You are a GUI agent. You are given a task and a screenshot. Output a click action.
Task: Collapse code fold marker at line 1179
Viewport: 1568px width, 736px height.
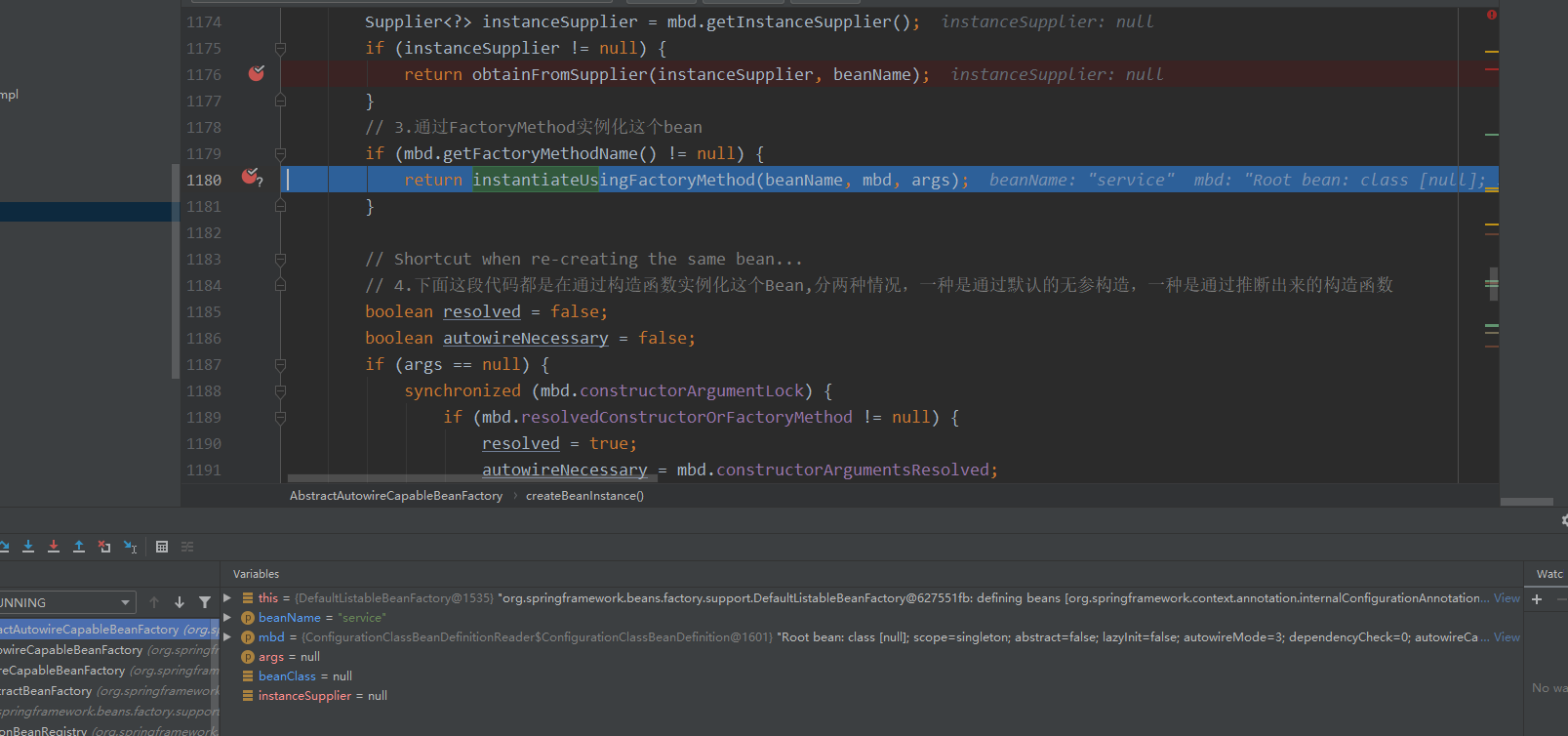(280, 153)
